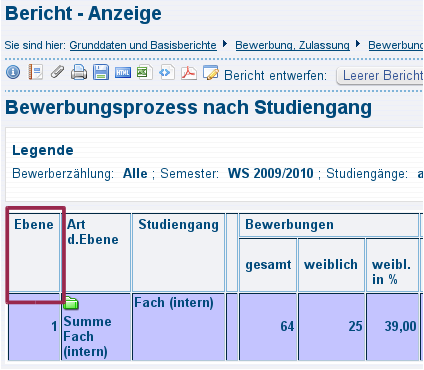The height and width of the screenshot is (370, 424).
Task: Follow Grunddaten und Basisberichte breadcrumb link
Action: tap(143, 45)
